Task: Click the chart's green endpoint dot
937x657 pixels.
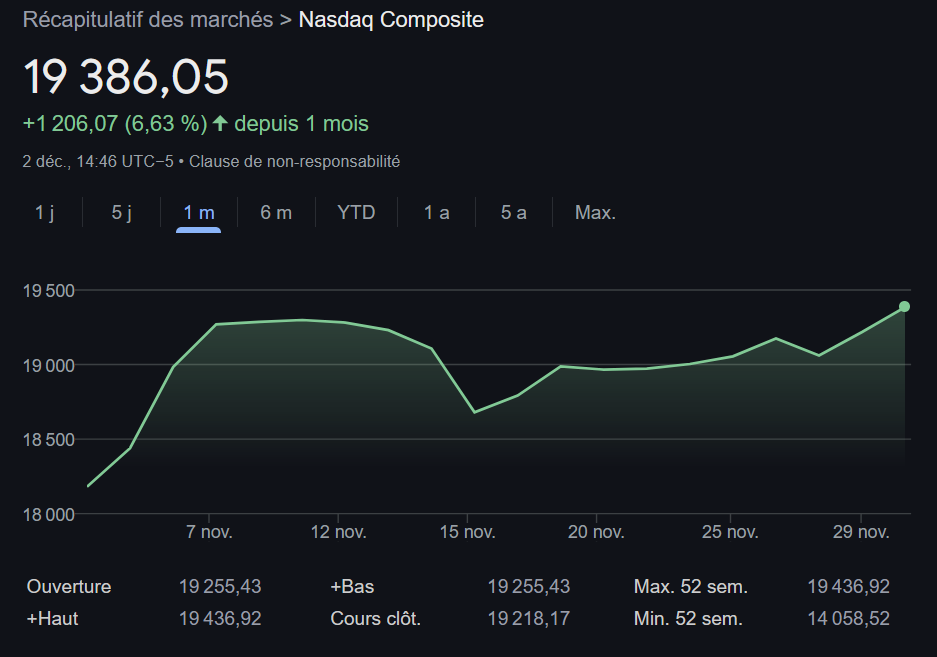Action: 904,307
